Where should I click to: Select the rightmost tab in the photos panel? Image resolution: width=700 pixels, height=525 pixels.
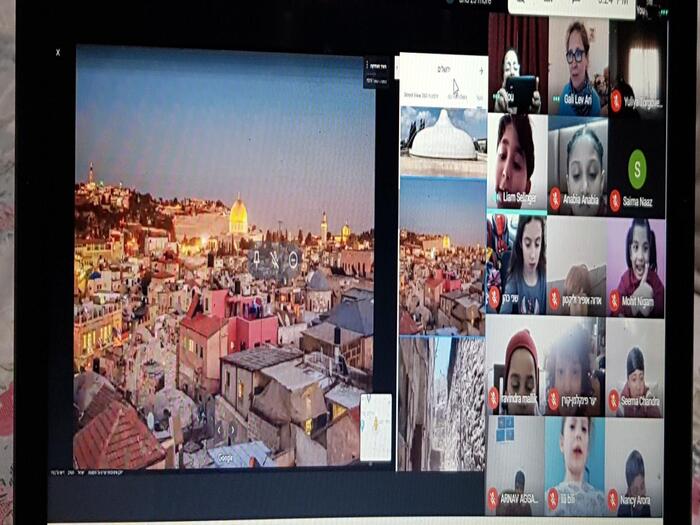[480, 97]
